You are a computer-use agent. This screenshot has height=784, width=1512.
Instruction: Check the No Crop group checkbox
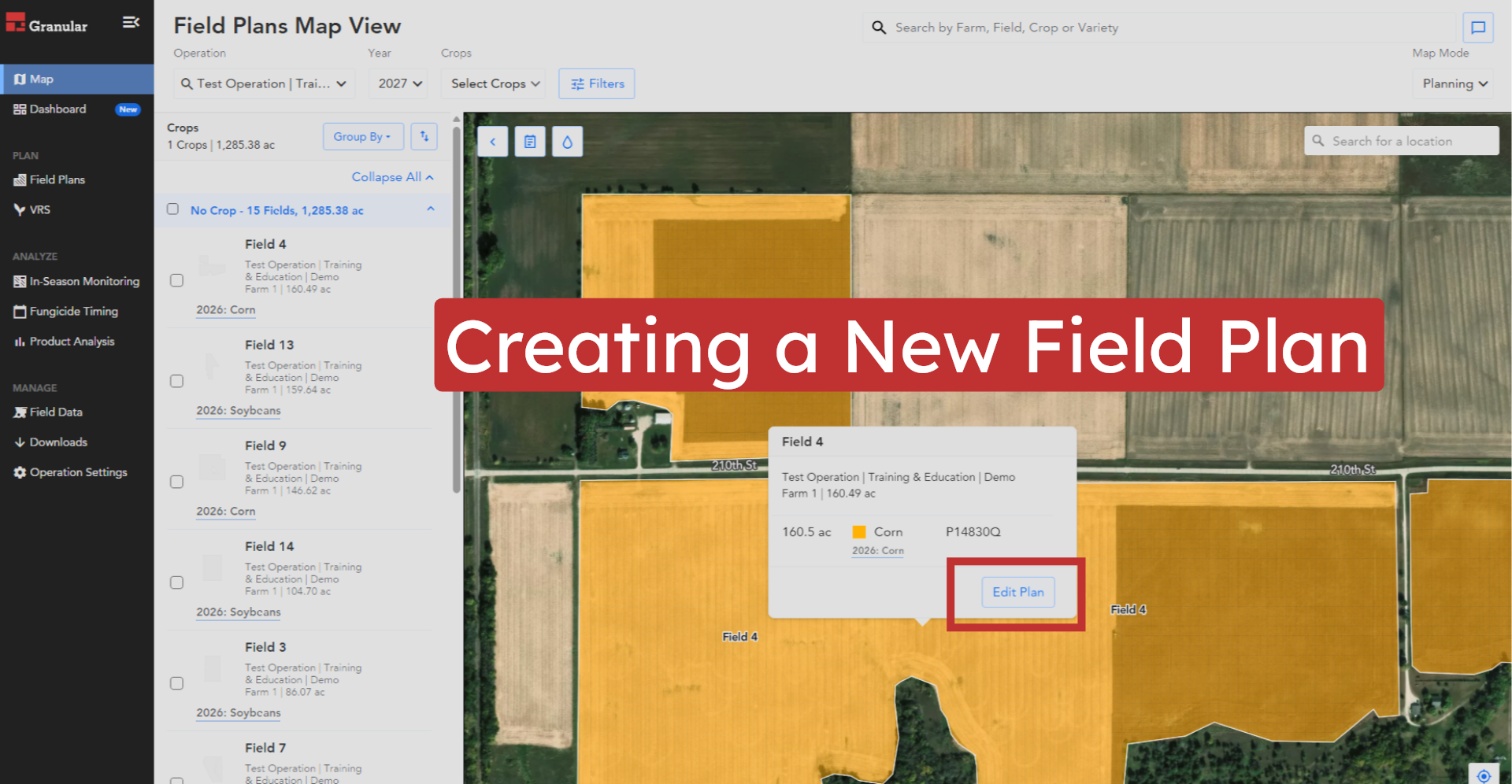tap(172, 209)
